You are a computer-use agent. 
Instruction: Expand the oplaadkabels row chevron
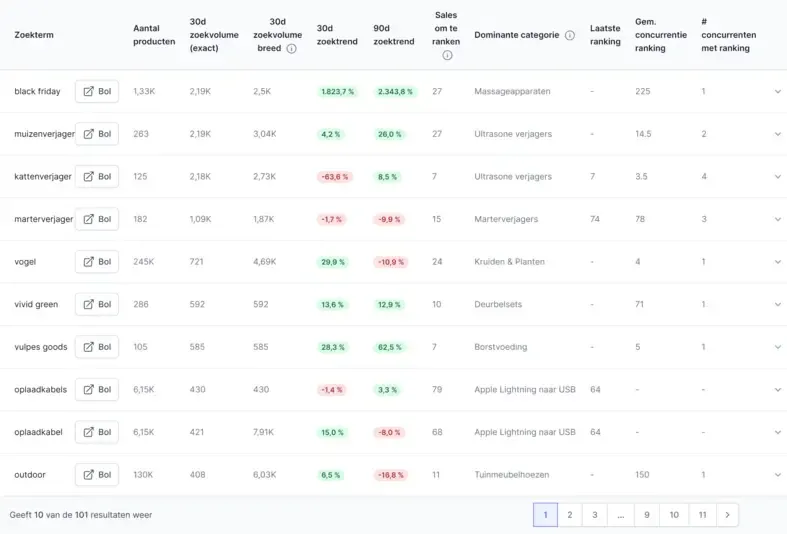point(777,389)
